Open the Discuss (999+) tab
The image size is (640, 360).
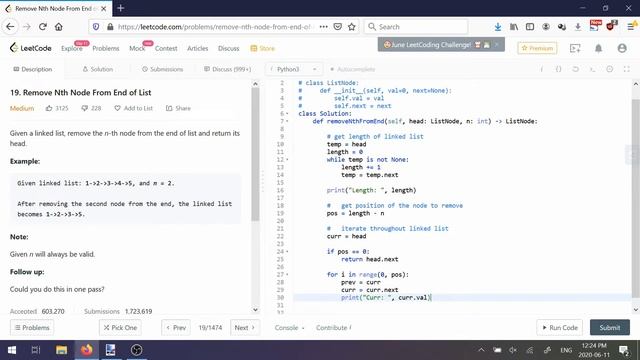(x=227, y=69)
